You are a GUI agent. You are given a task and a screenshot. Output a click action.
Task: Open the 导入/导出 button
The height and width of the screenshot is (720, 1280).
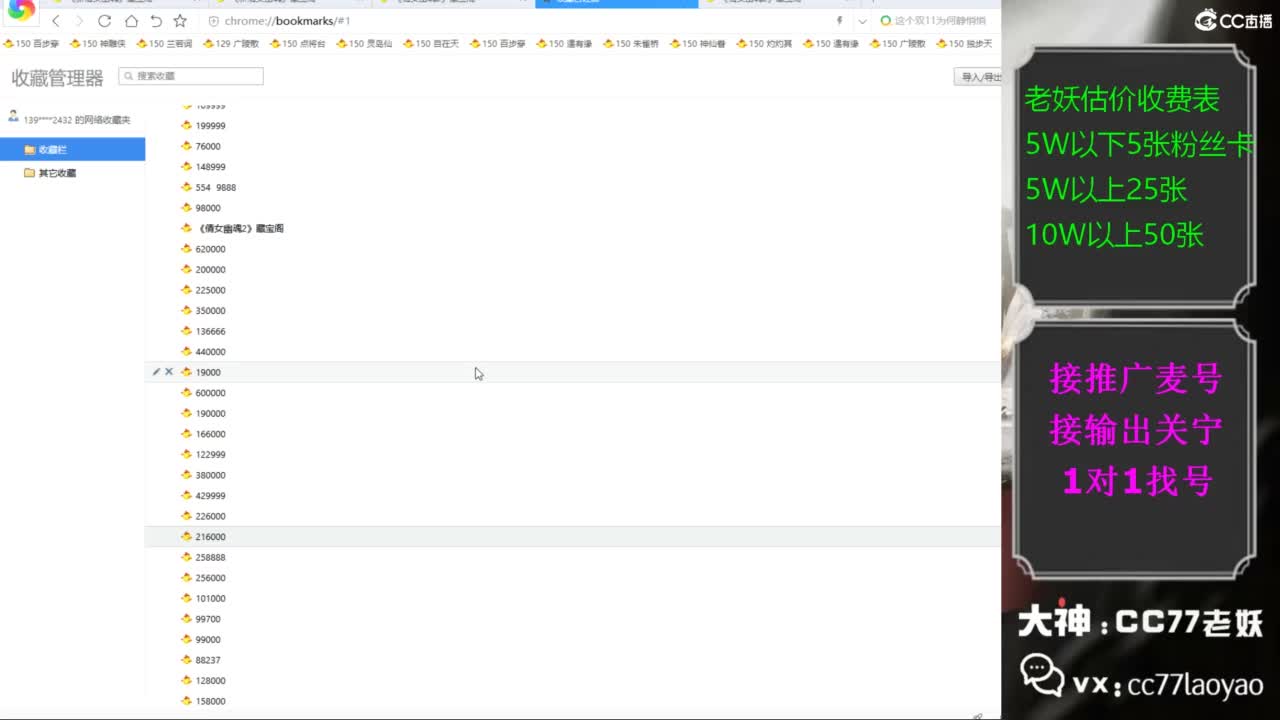point(979,77)
